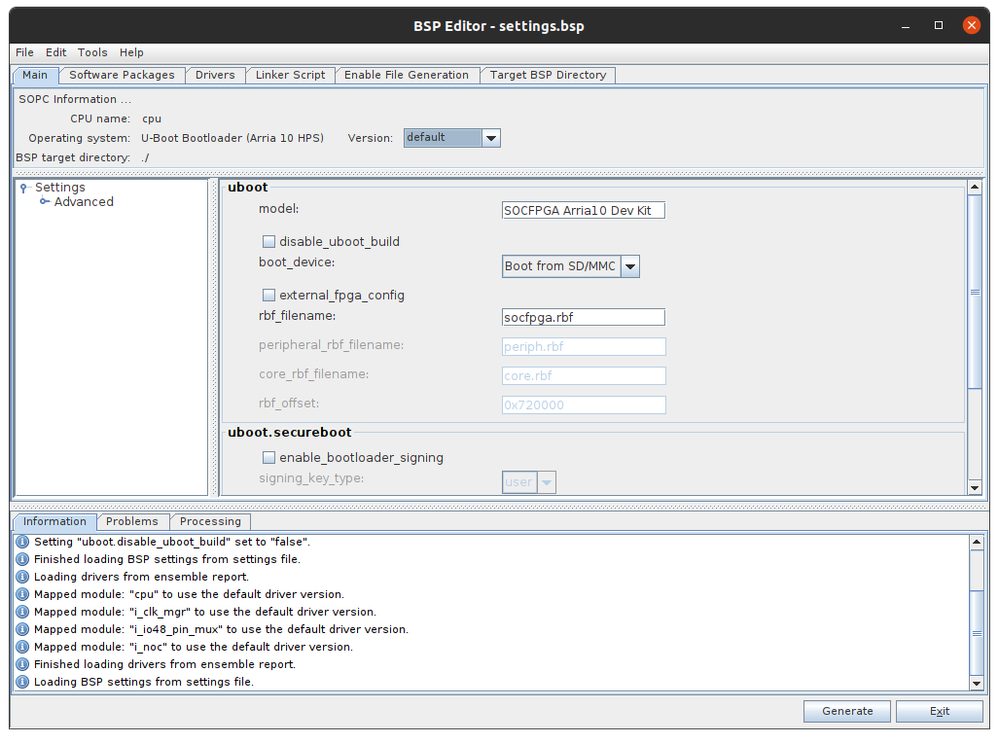Click info icon beside 'i_io48_pin_mux' message
The height and width of the screenshot is (738, 999).
tap(22, 629)
